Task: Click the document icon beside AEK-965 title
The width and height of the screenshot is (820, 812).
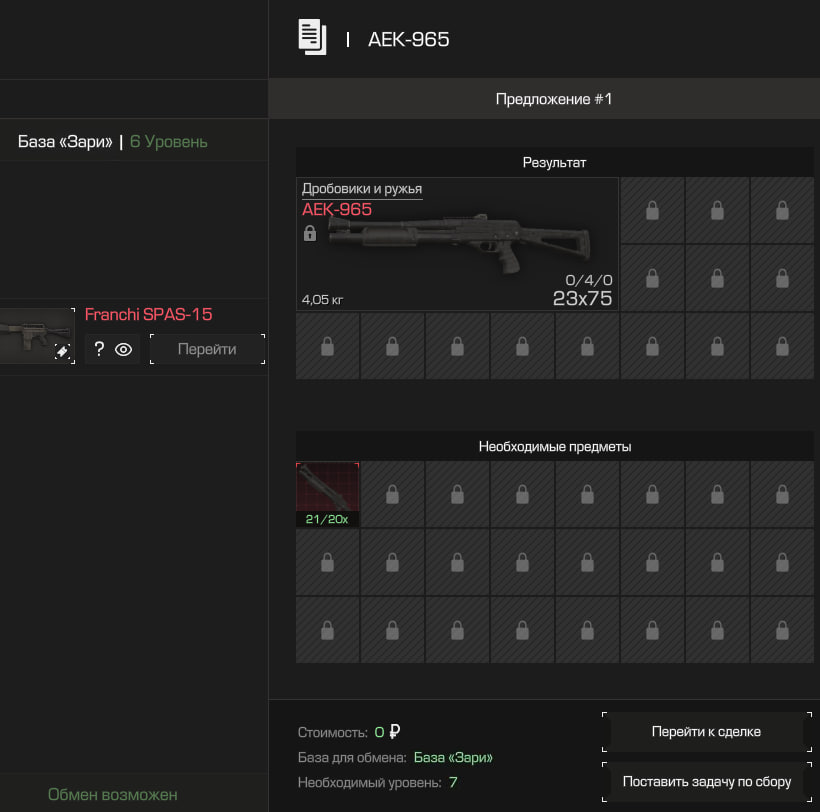Action: (312, 38)
